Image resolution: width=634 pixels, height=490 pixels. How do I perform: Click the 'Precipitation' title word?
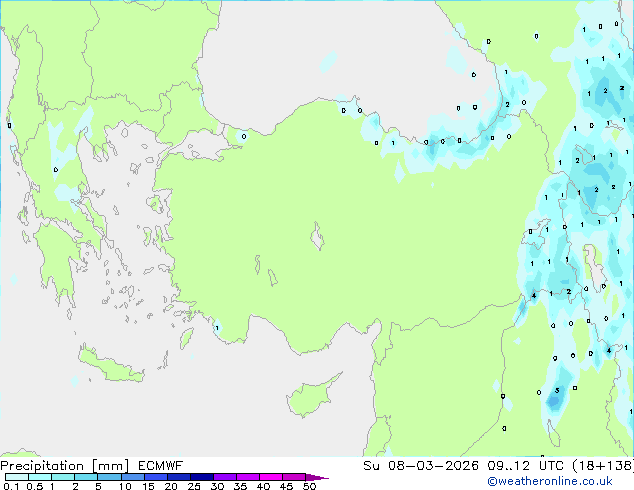point(42,466)
